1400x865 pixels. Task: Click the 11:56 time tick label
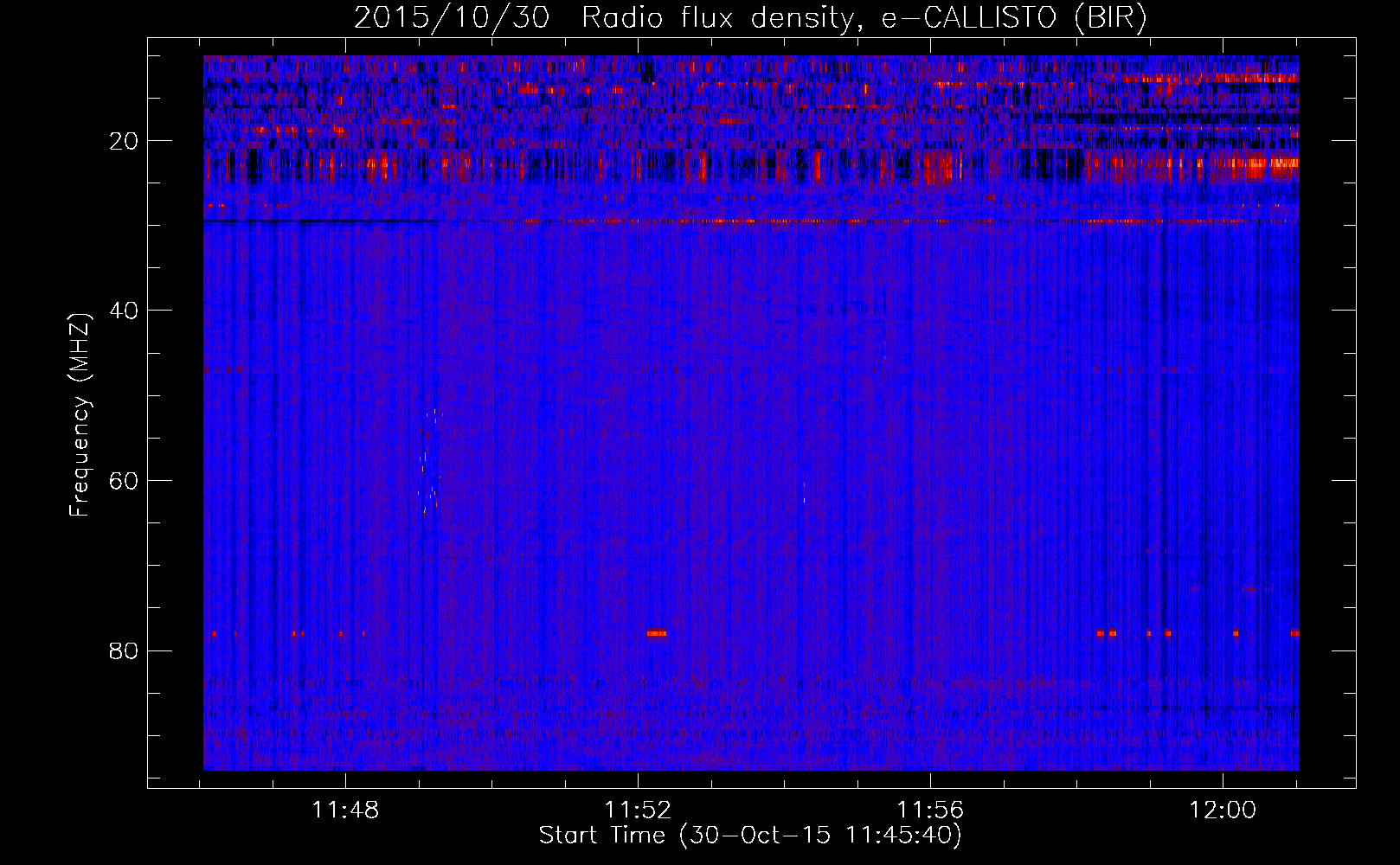point(930,811)
